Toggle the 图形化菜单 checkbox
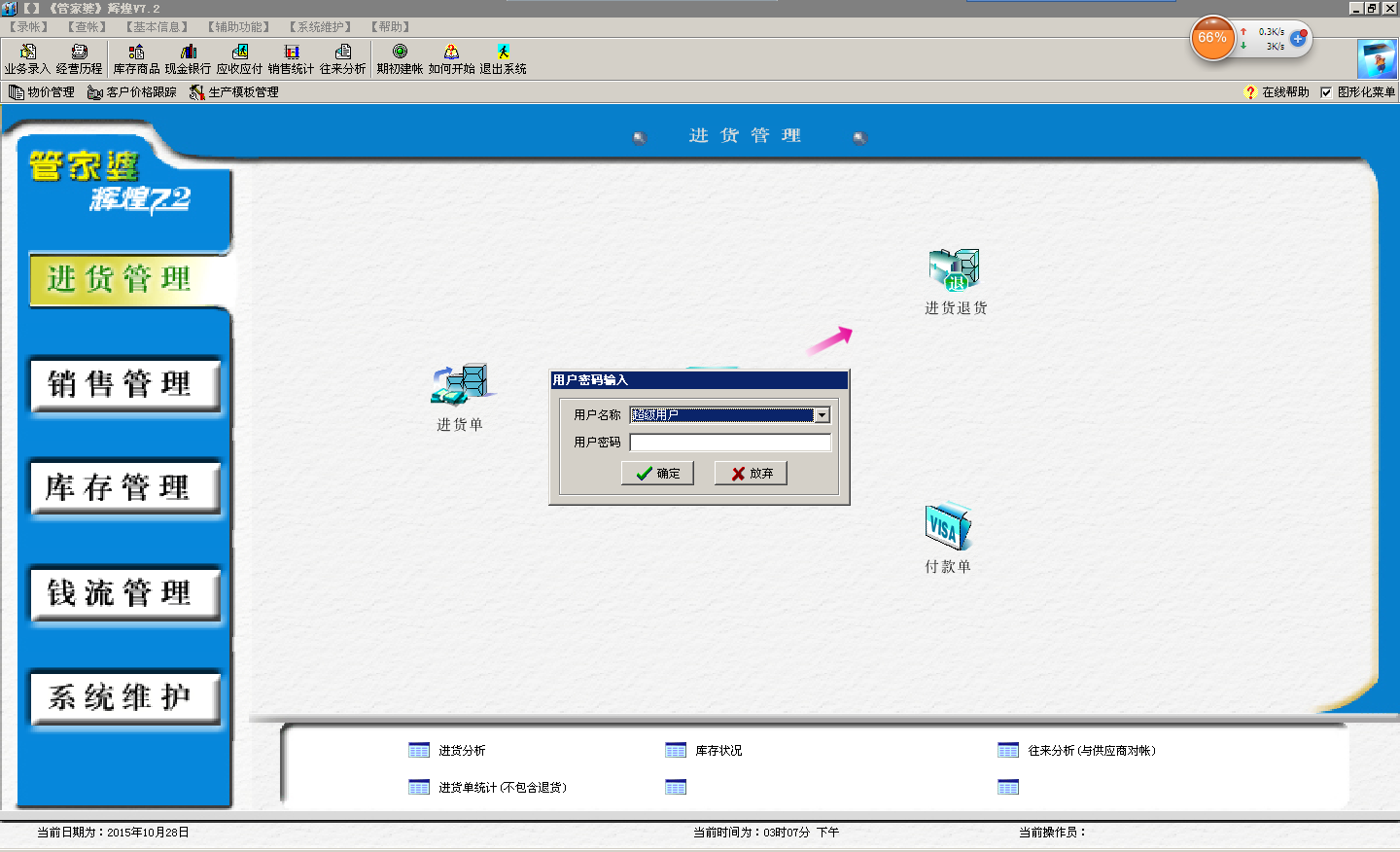Image resolution: width=1400 pixels, height=852 pixels. pyautogui.click(x=1326, y=92)
